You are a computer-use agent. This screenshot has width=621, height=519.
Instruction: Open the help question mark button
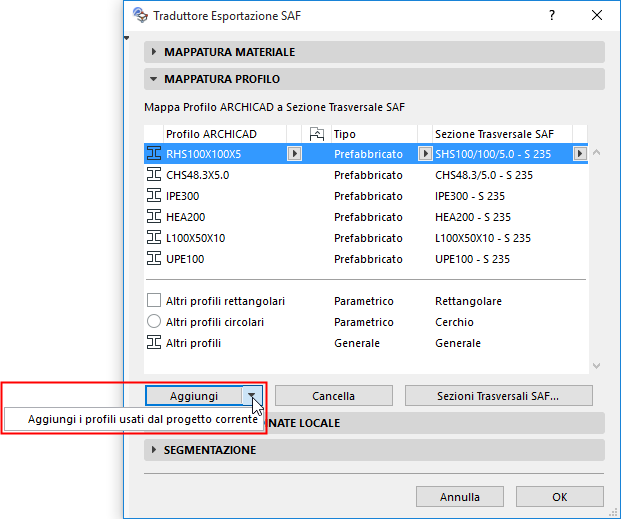(552, 15)
